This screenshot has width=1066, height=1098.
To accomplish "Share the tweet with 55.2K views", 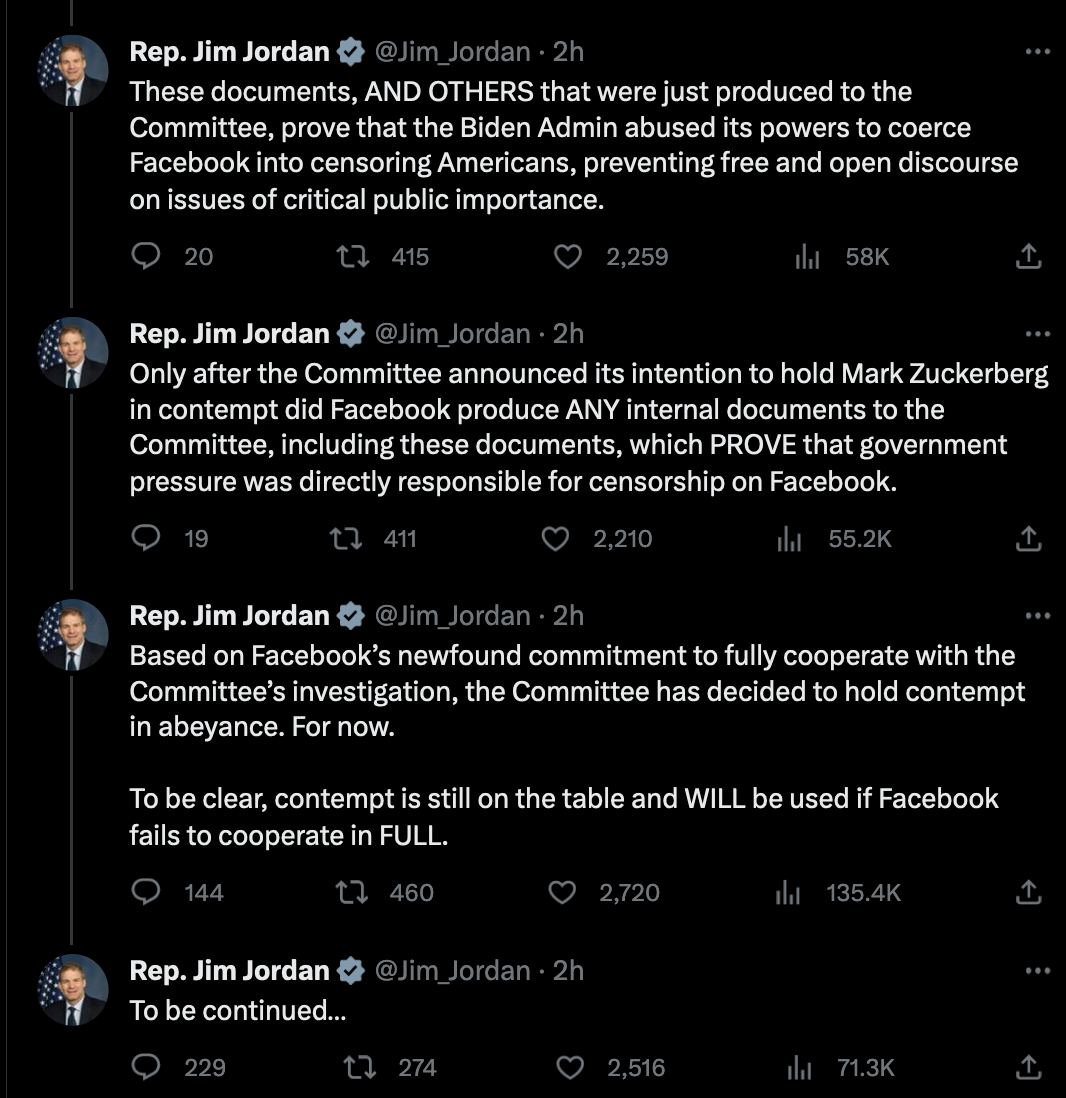I will point(1028,538).
